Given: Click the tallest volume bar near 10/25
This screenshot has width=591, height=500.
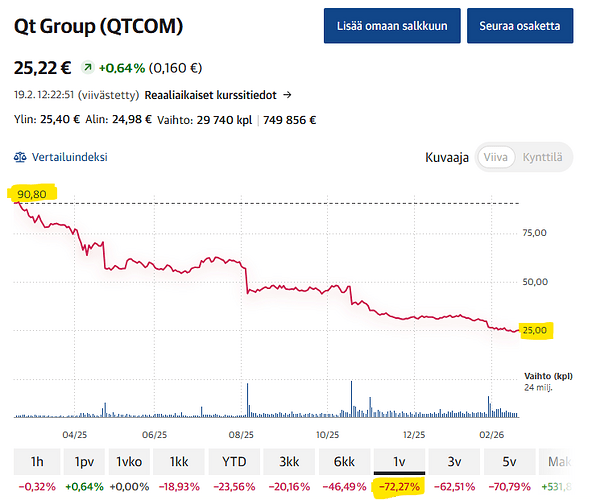Looking at the screenshot, I should pyautogui.click(x=351, y=399).
